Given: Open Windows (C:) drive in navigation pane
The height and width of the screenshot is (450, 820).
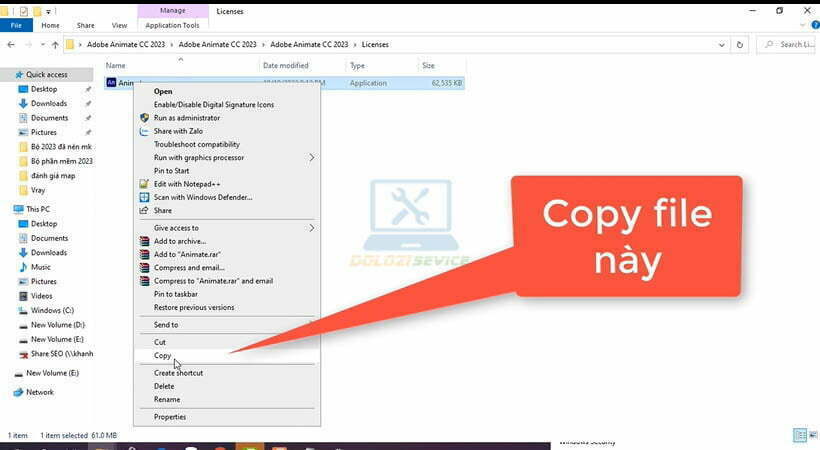Looking at the screenshot, I should click(52, 310).
